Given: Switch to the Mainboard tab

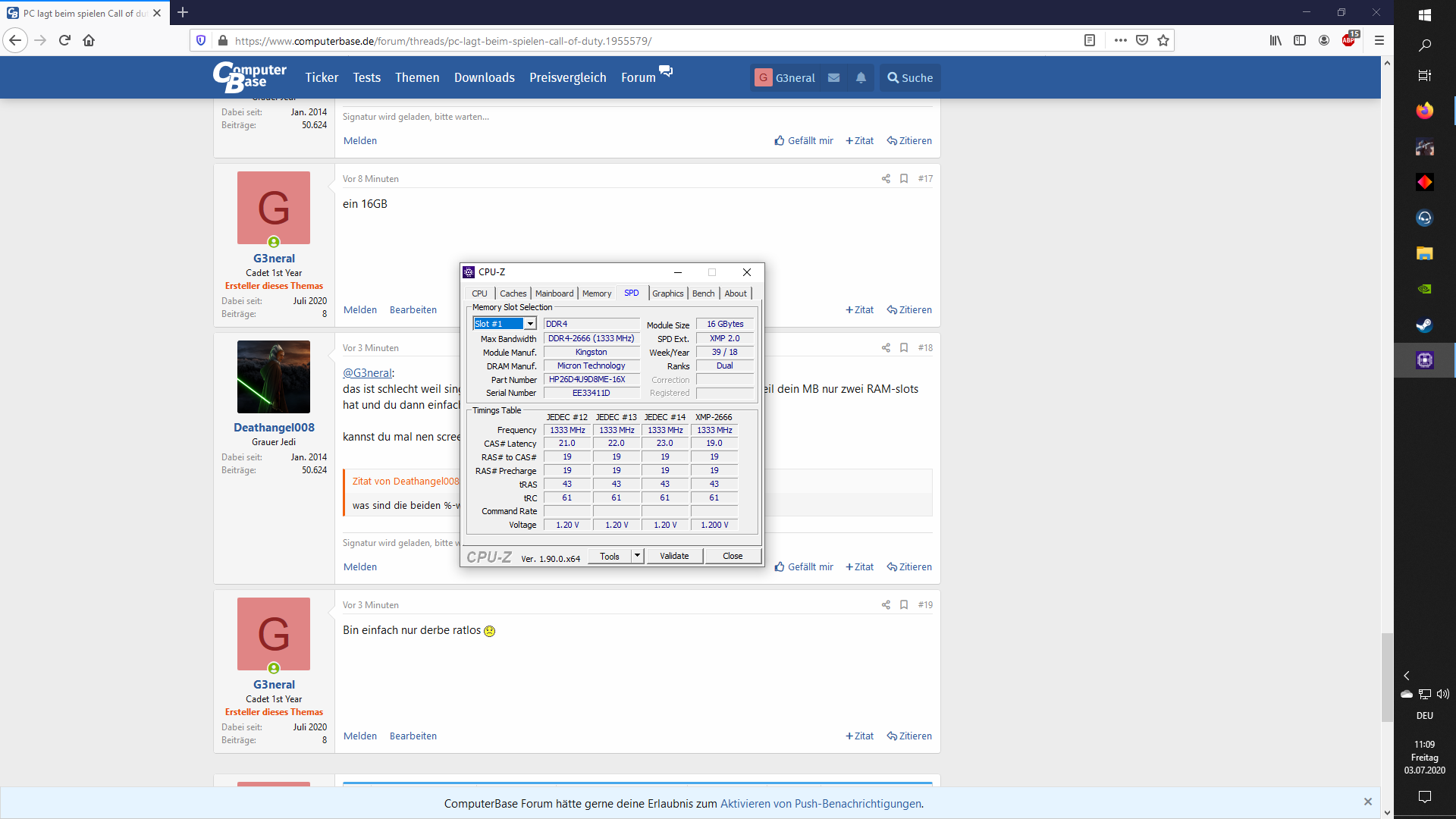Looking at the screenshot, I should coord(554,293).
